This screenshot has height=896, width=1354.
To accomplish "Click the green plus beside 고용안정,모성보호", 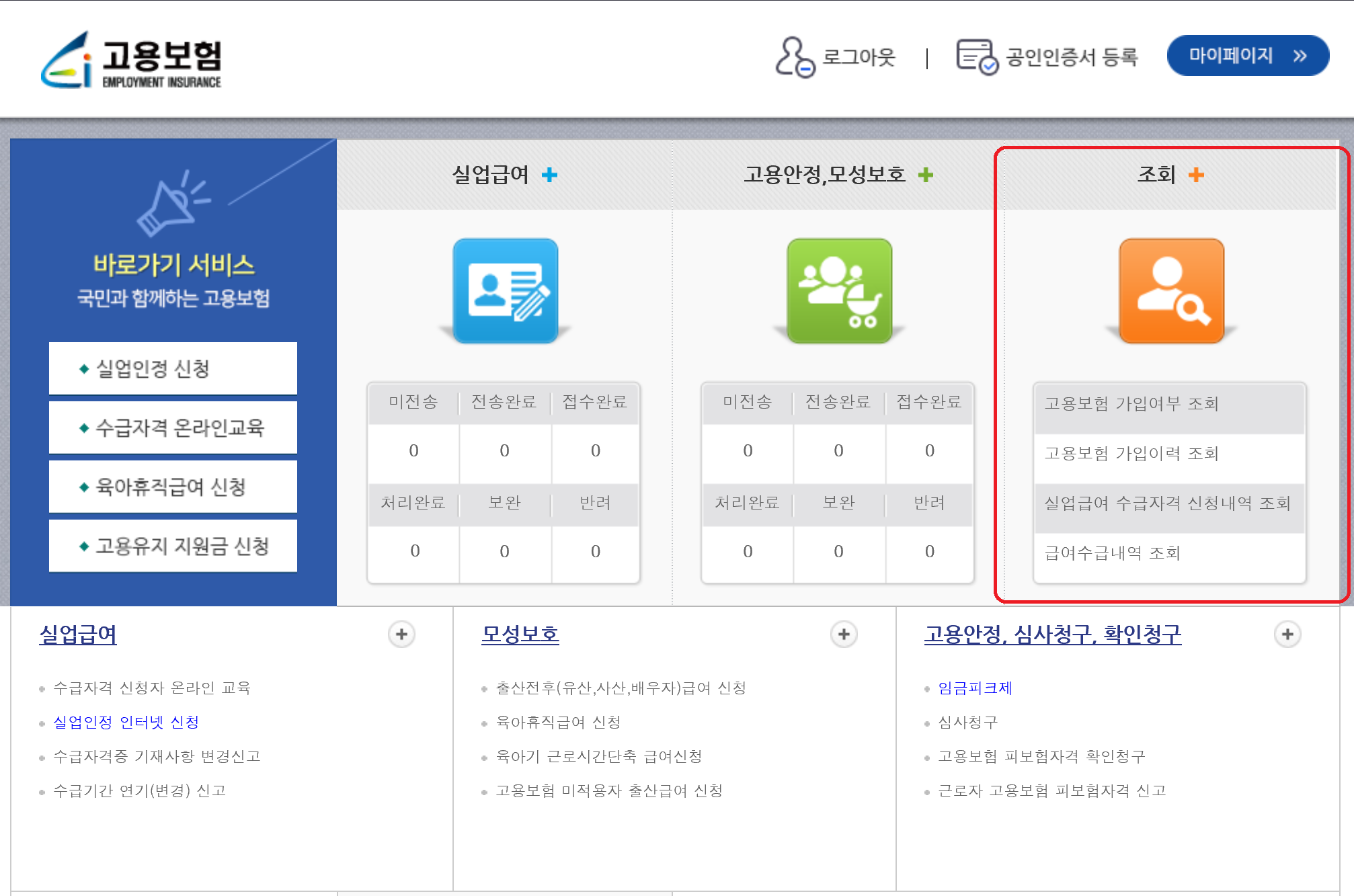I will click(926, 175).
